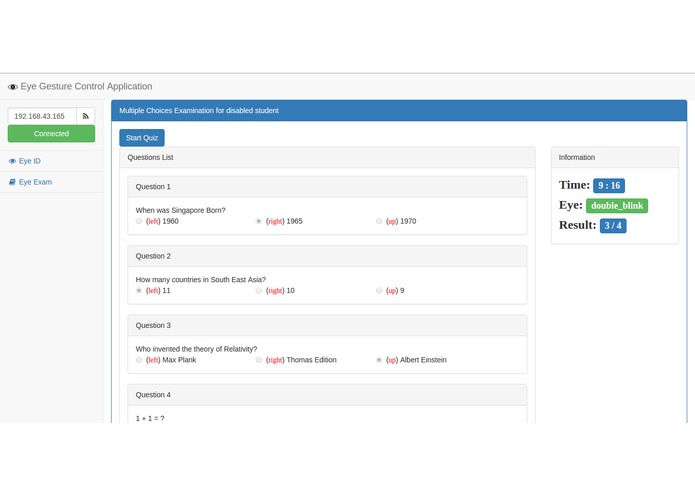This screenshot has height=494, width=695.
Task: Click the Question 1 panel header
Action: tap(327, 187)
